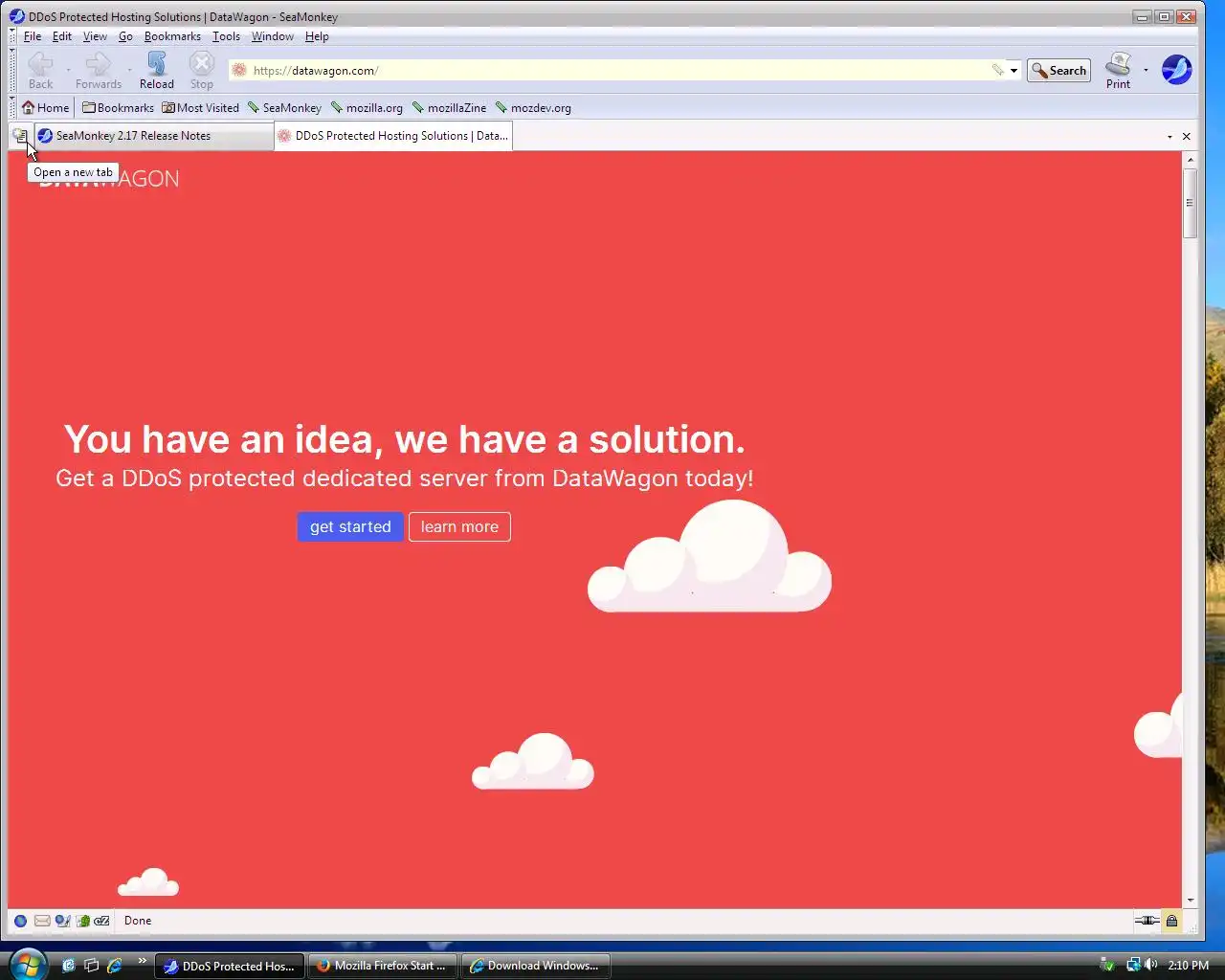Open the Bookmarks menu
The height and width of the screenshot is (980, 1225).
(172, 36)
